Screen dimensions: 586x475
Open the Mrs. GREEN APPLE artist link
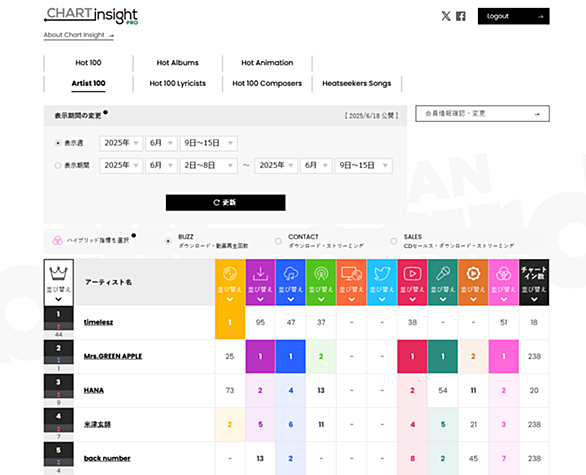pyautogui.click(x=113, y=356)
